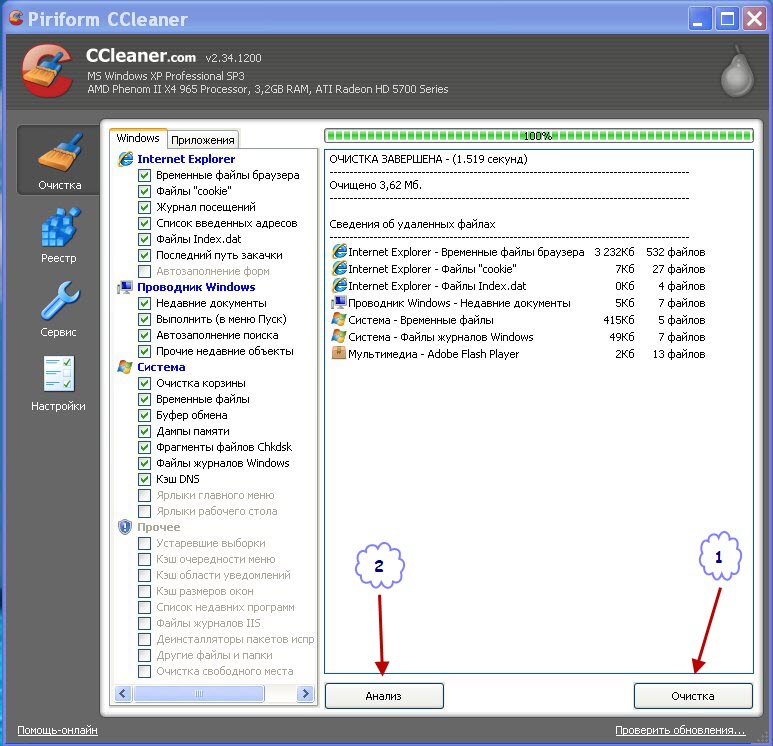Click IE icon beside Файлы "cookie" result
This screenshot has width=773, height=746.
pos(339,269)
